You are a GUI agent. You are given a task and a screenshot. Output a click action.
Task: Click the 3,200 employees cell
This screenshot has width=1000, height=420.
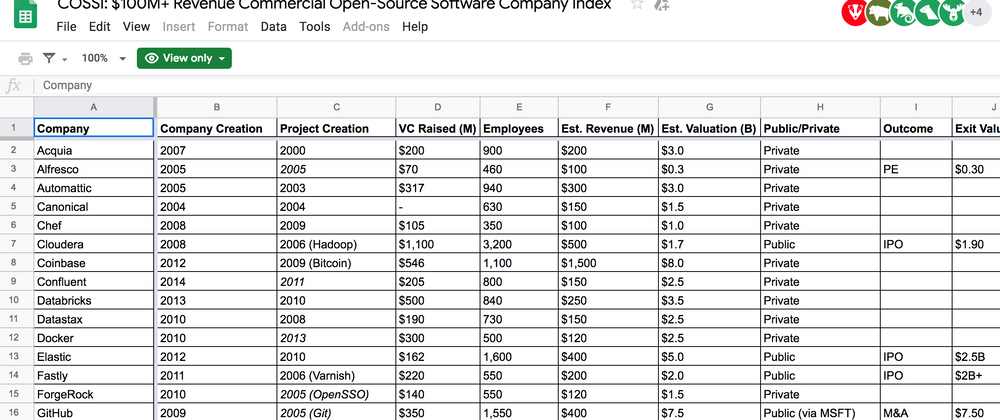coord(519,244)
